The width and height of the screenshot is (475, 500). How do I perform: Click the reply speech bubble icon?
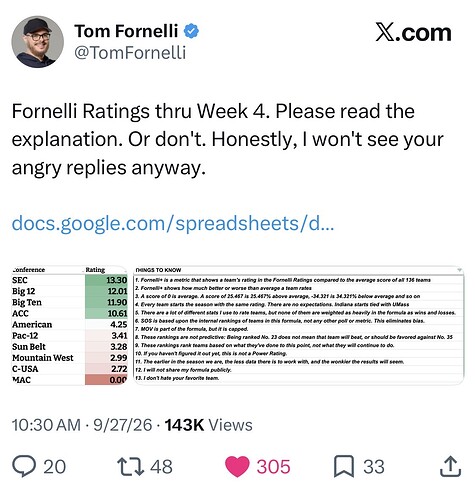24,466
